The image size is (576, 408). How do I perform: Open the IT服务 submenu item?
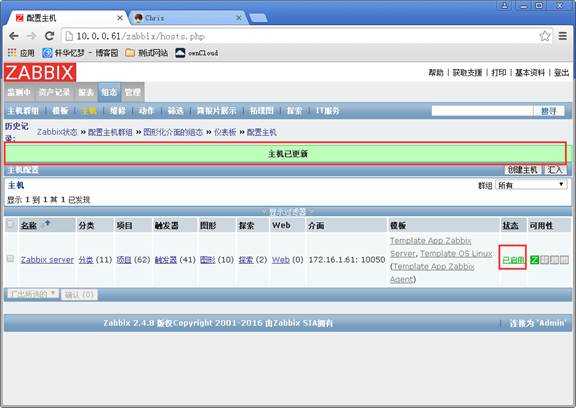(x=328, y=111)
